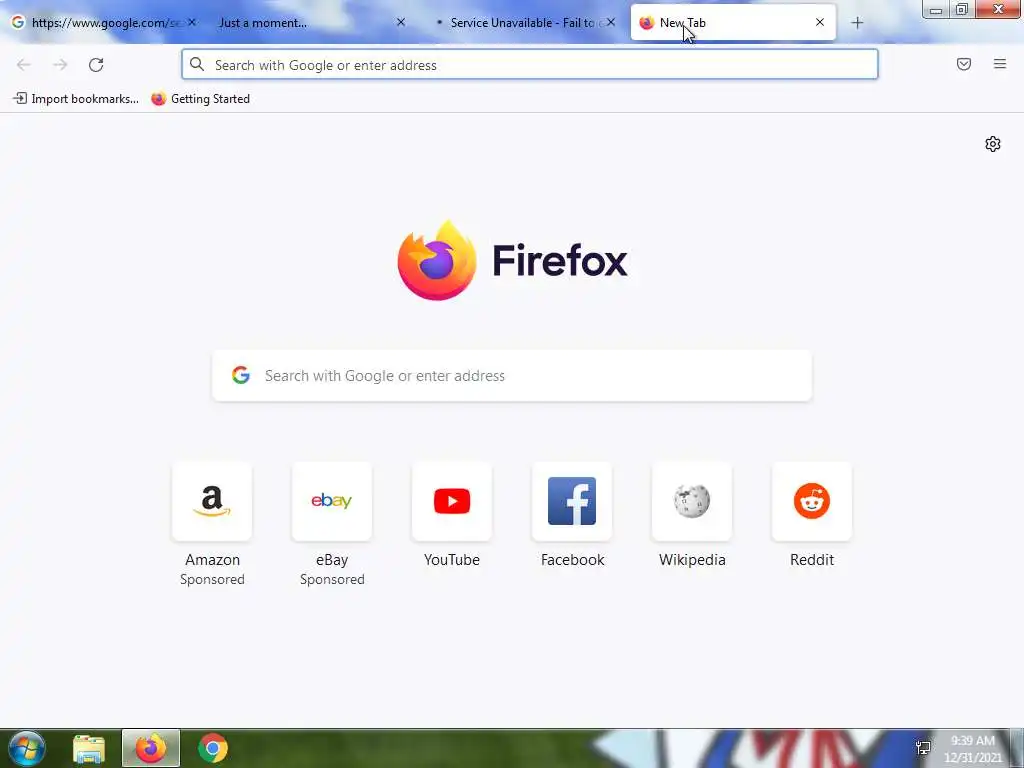This screenshot has height=768, width=1024.
Task: Click Import bookmarks in bookmarks toolbar
Action: click(x=76, y=99)
